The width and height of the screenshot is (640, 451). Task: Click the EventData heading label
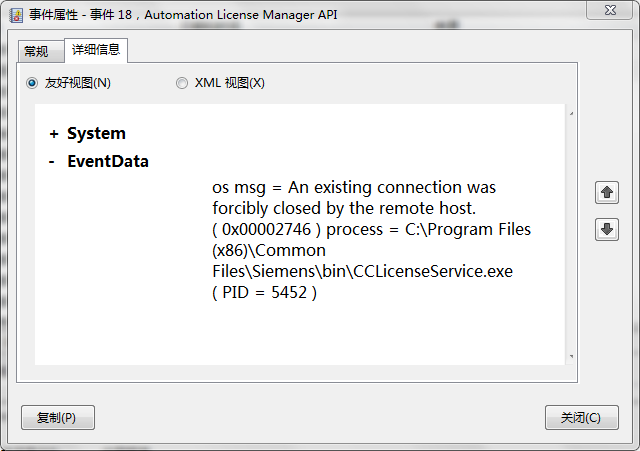[107, 161]
